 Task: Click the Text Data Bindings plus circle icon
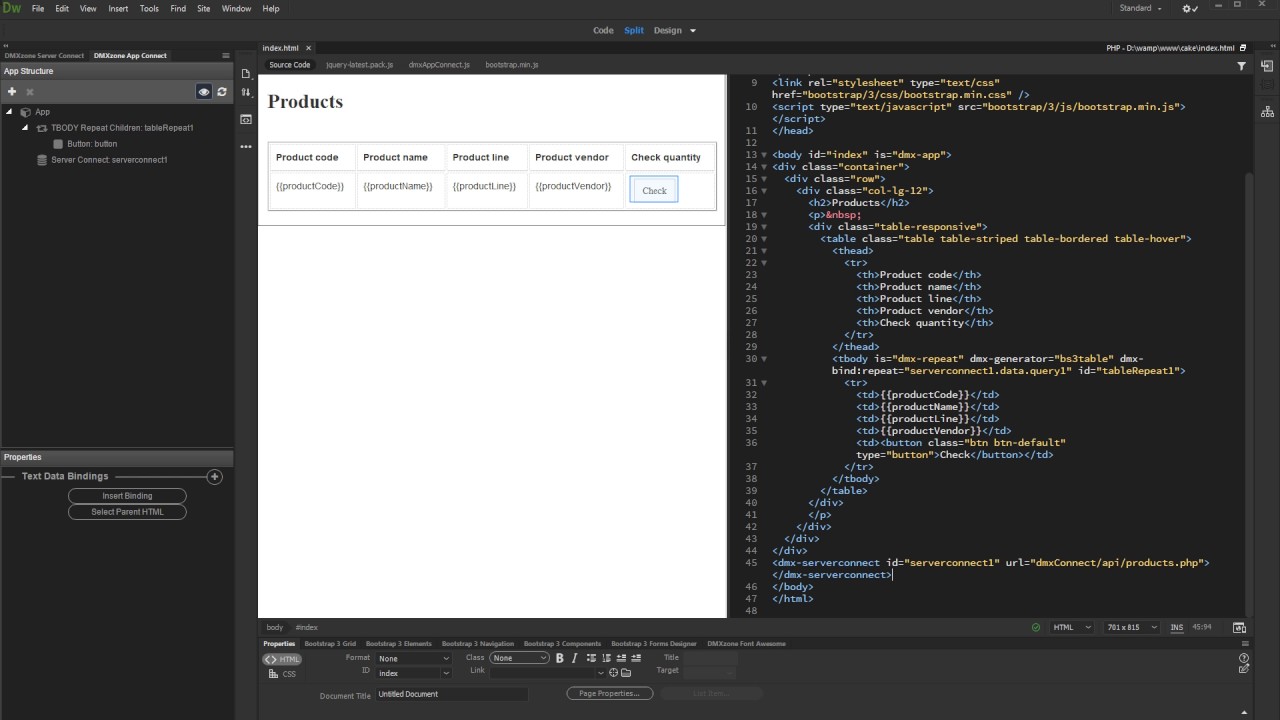[214, 477]
